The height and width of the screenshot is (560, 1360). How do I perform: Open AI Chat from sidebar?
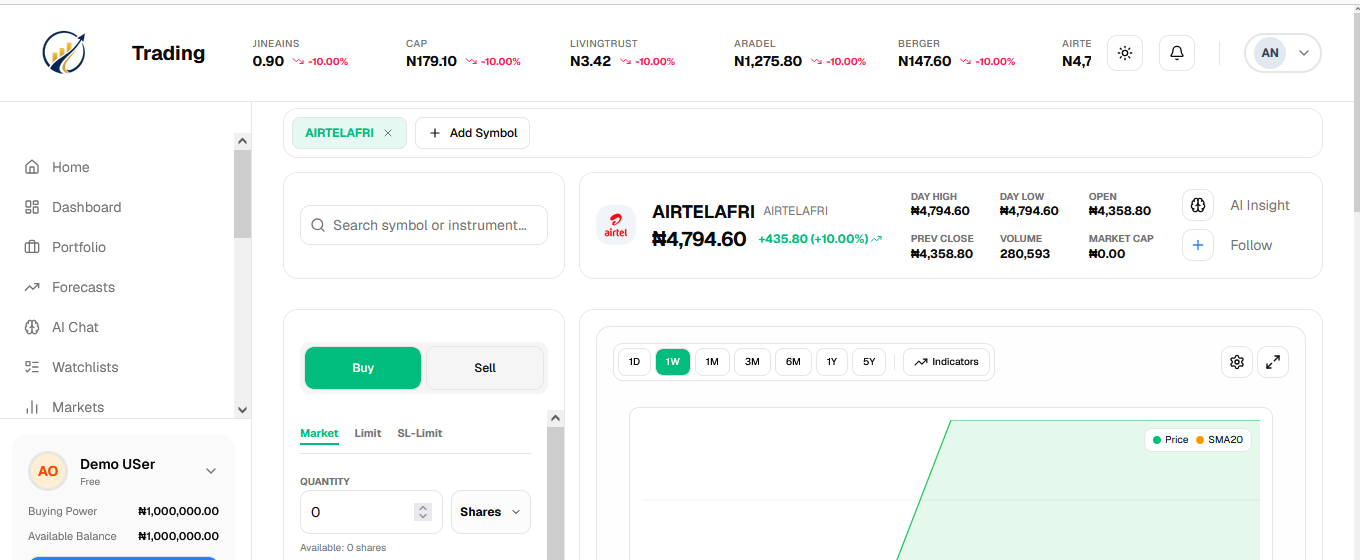pyautogui.click(x=76, y=327)
